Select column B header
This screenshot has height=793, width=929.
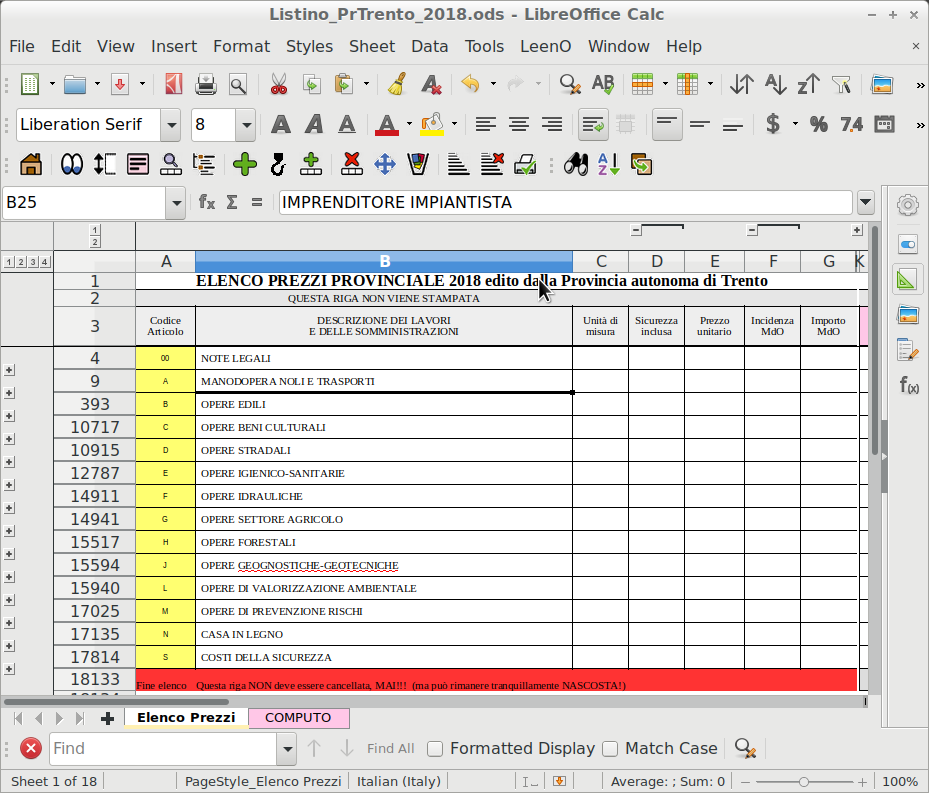click(384, 261)
